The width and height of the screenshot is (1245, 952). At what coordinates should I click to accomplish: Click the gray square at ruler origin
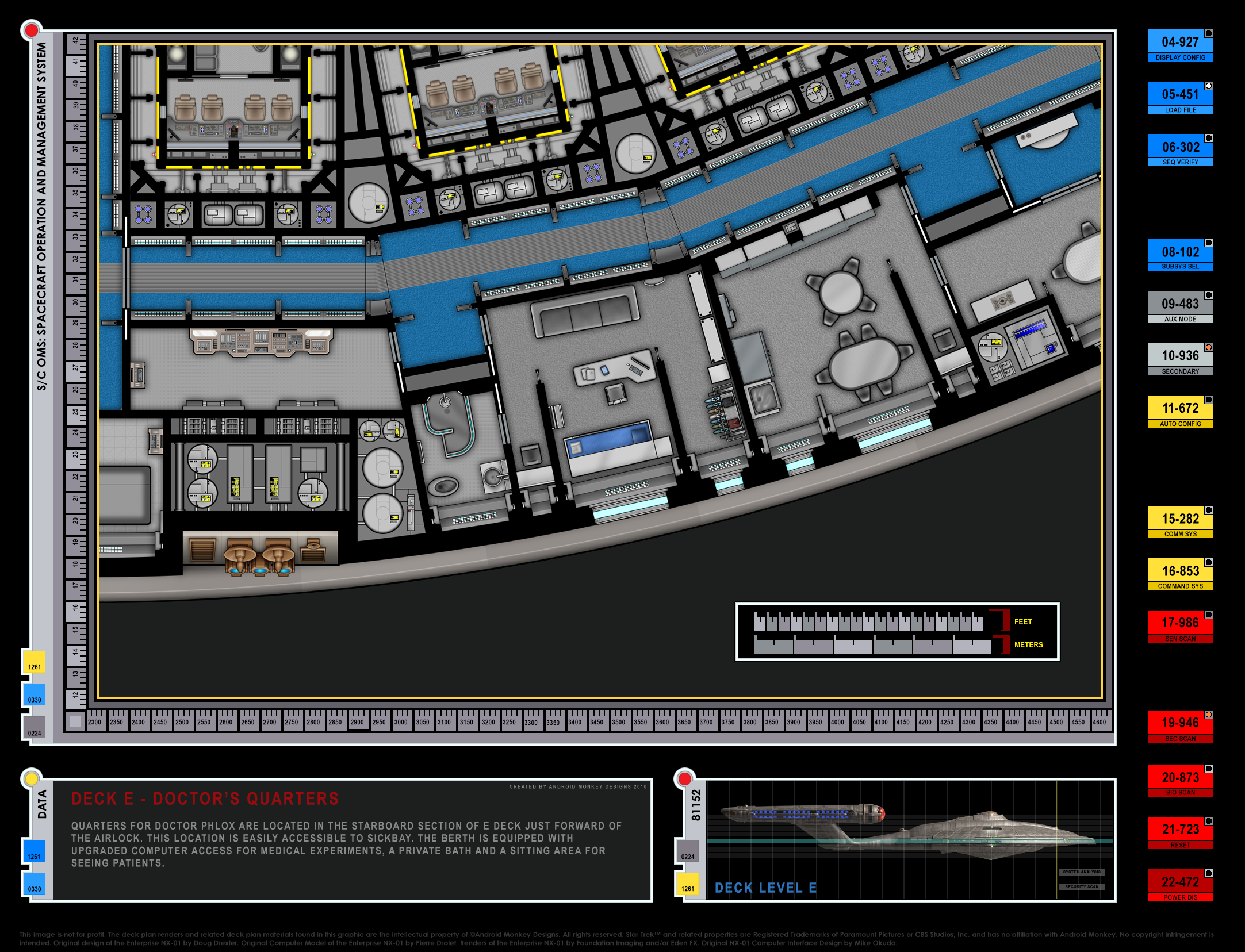pyautogui.click(x=75, y=721)
